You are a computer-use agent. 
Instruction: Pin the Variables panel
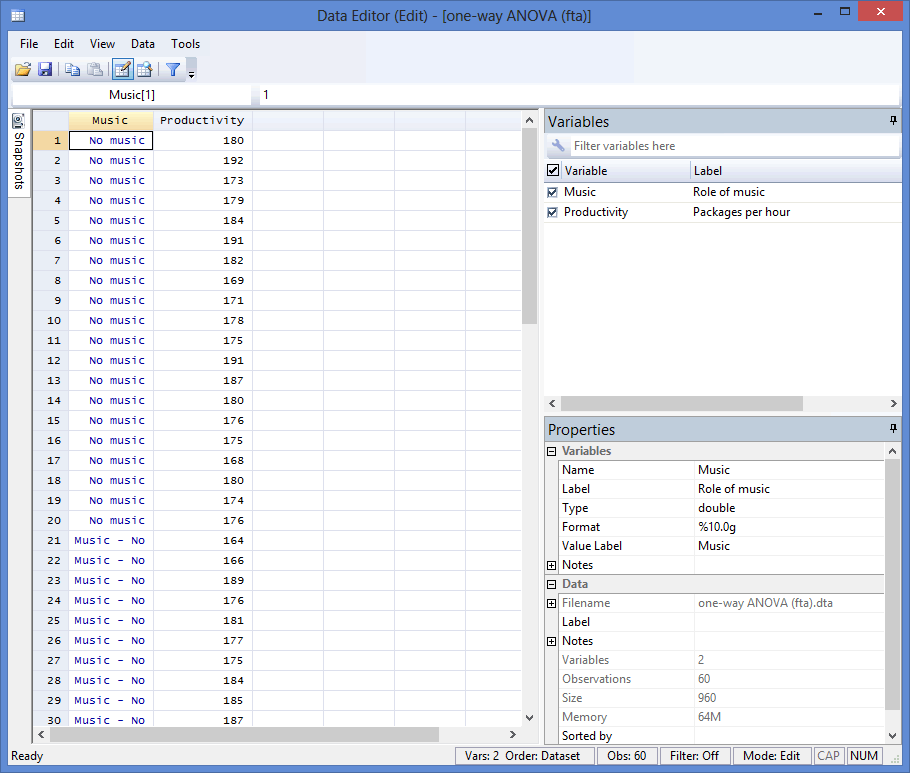point(893,121)
